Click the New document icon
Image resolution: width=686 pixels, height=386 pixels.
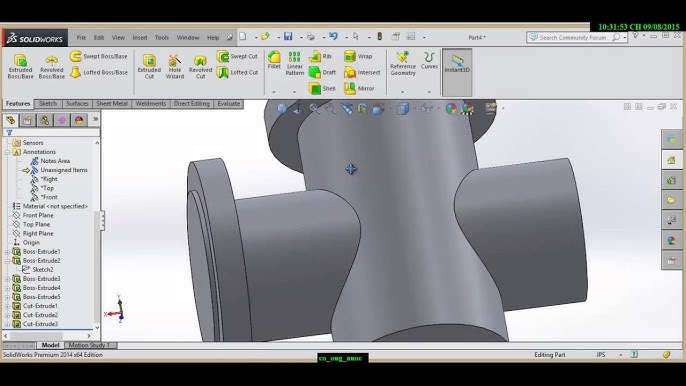click(243, 37)
